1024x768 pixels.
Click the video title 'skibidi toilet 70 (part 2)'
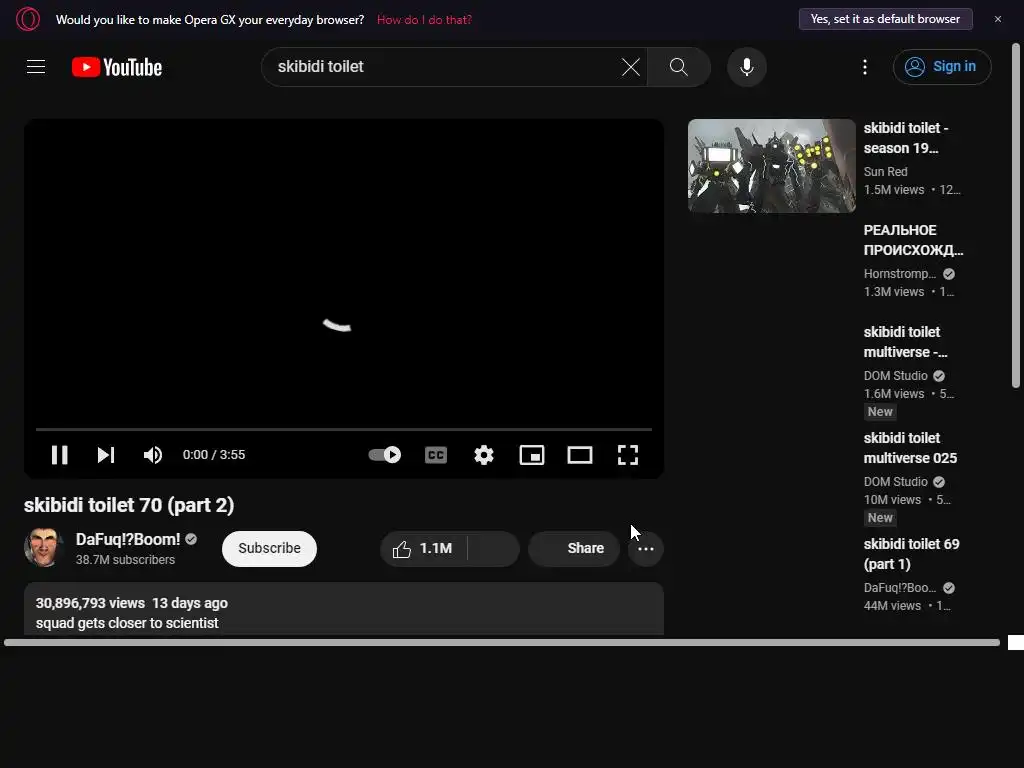pos(129,505)
